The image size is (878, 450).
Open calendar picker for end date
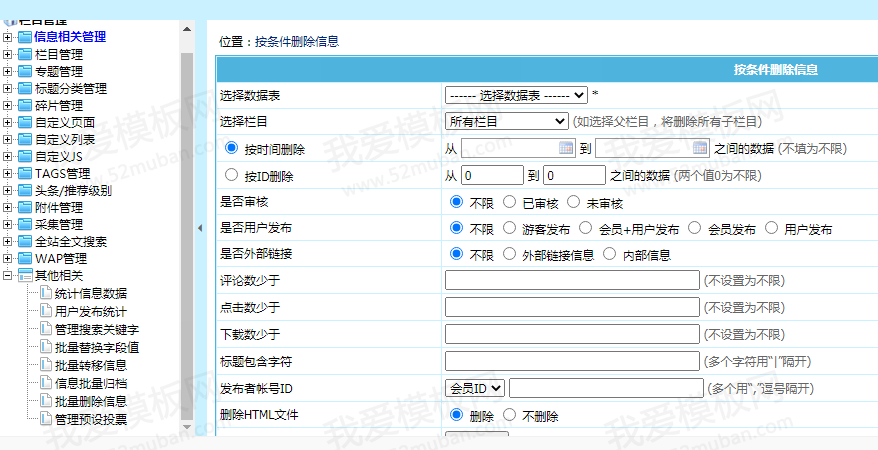point(700,148)
